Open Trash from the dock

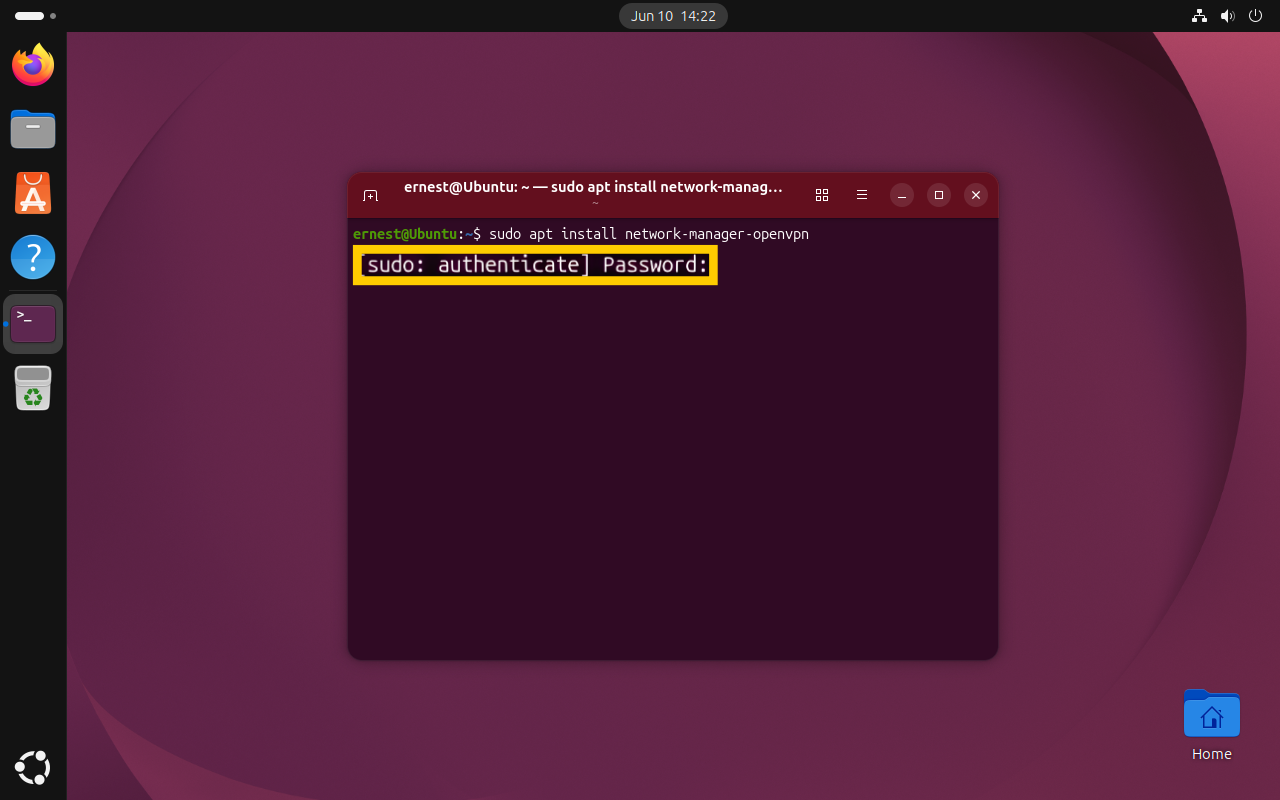pos(33,388)
